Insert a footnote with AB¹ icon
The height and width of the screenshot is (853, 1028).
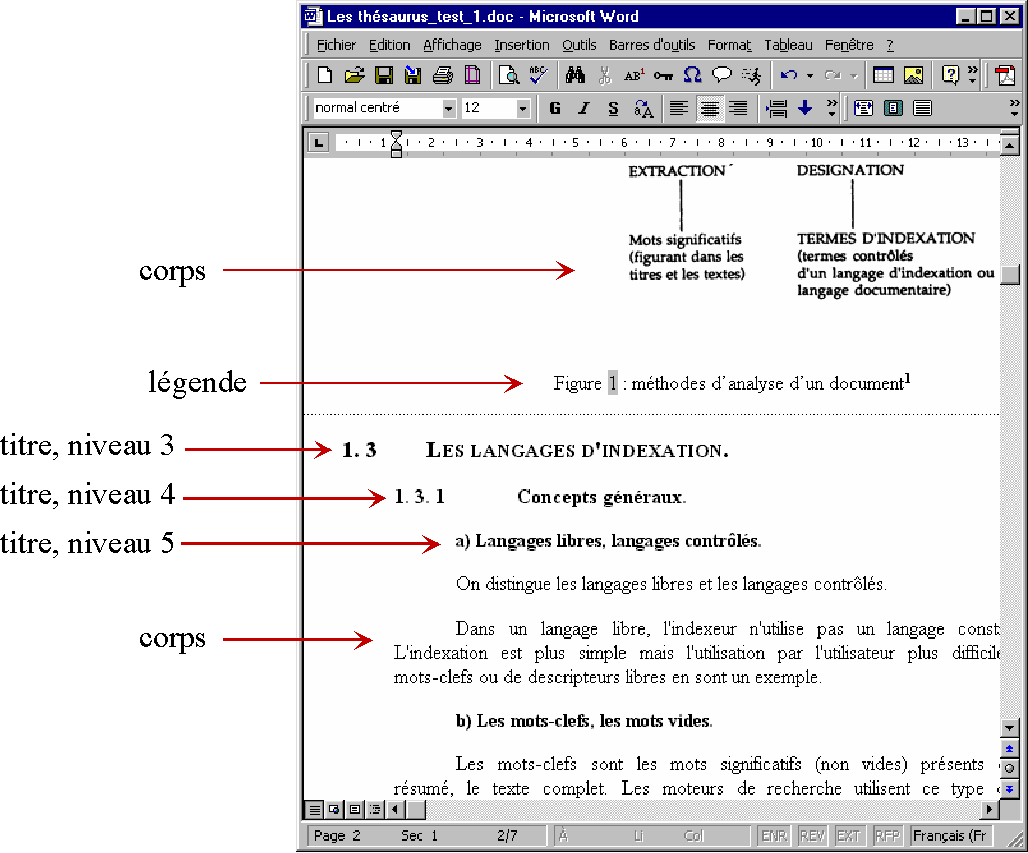pyautogui.click(x=634, y=75)
